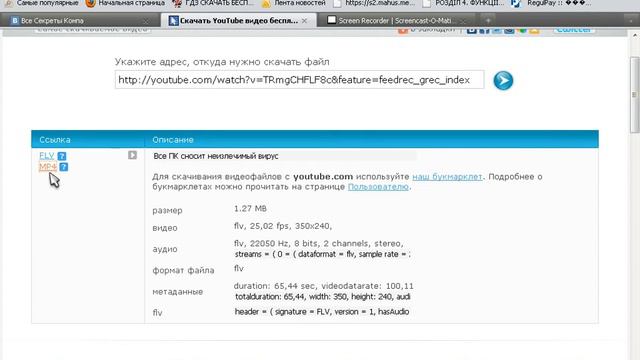Click the 'Описание' column header
The width and height of the screenshot is (640, 360).
tap(173, 140)
